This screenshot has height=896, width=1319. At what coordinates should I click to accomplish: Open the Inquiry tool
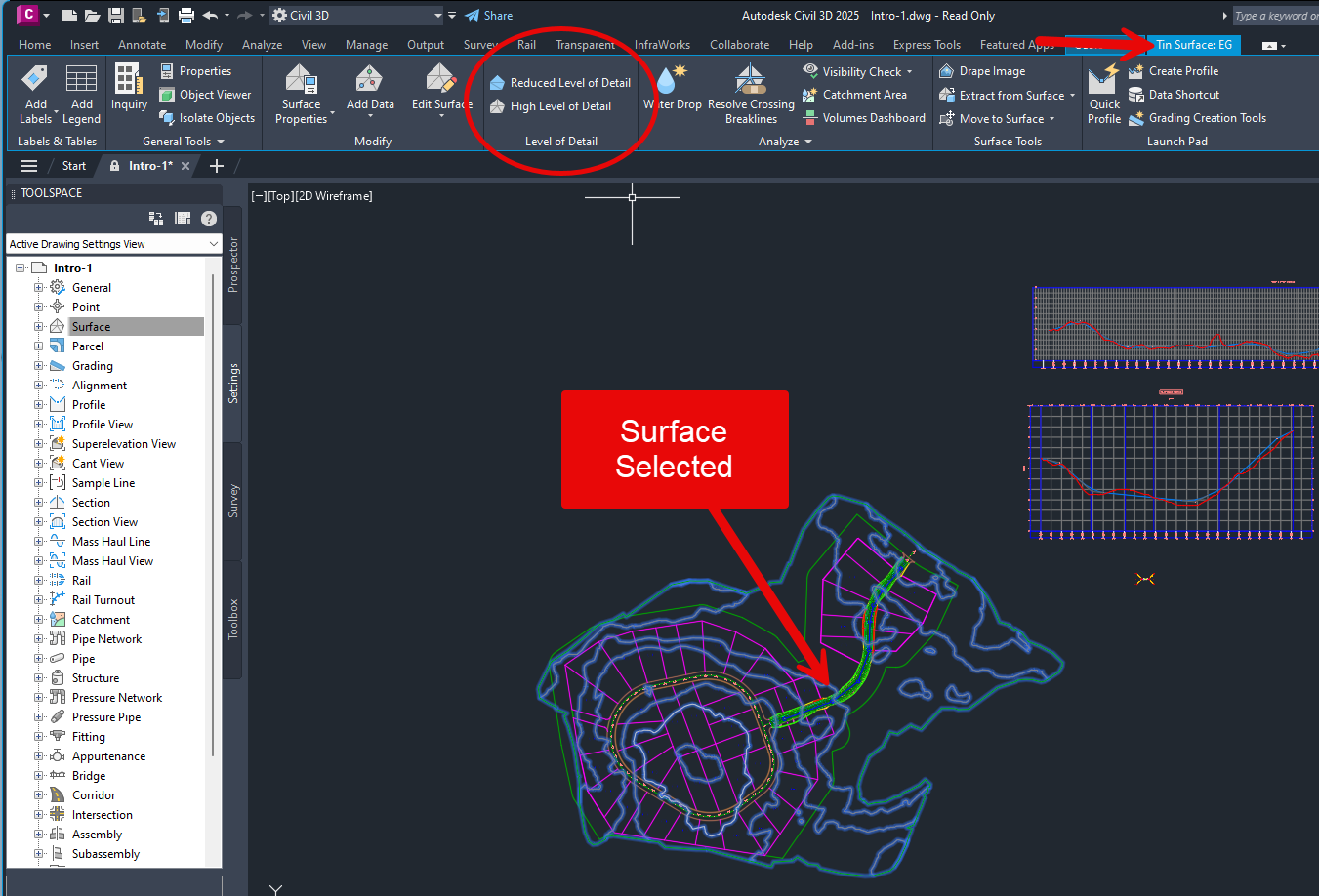[129, 88]
